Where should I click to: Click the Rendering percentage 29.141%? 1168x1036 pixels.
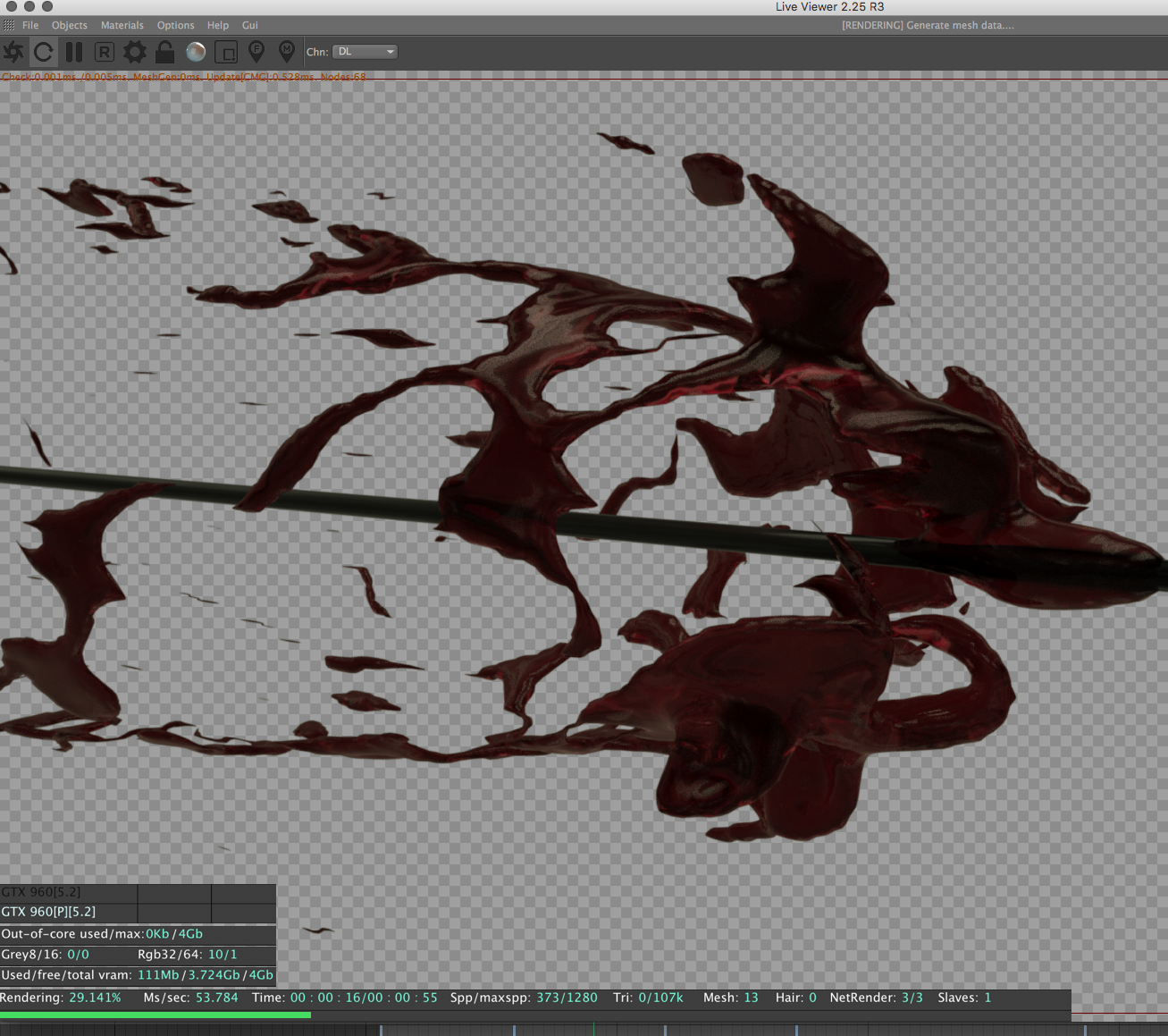(95, 998)
